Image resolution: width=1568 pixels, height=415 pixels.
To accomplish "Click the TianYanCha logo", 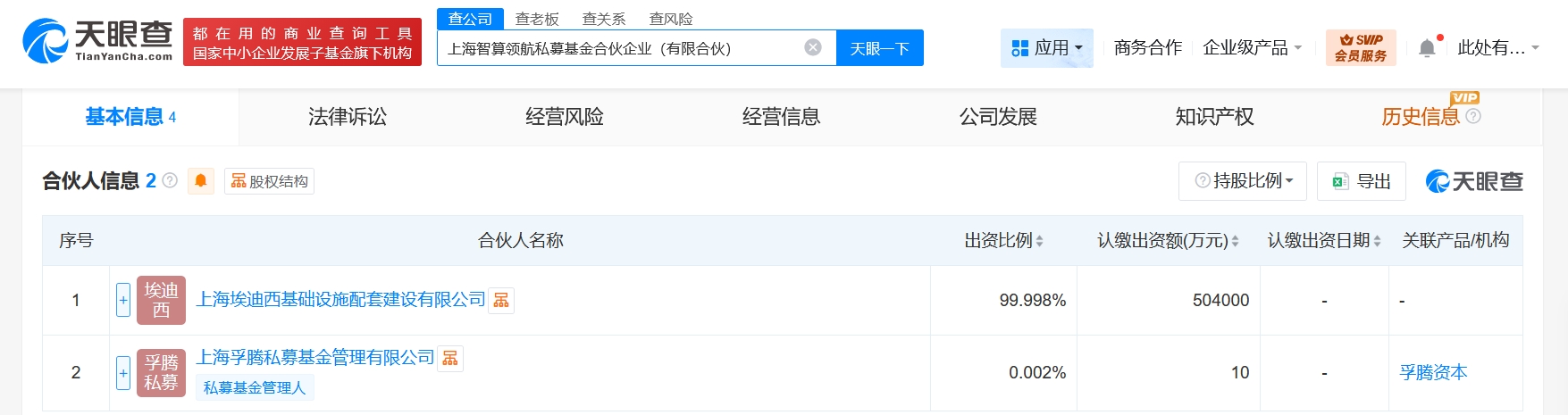I will [x=98, y=41].
